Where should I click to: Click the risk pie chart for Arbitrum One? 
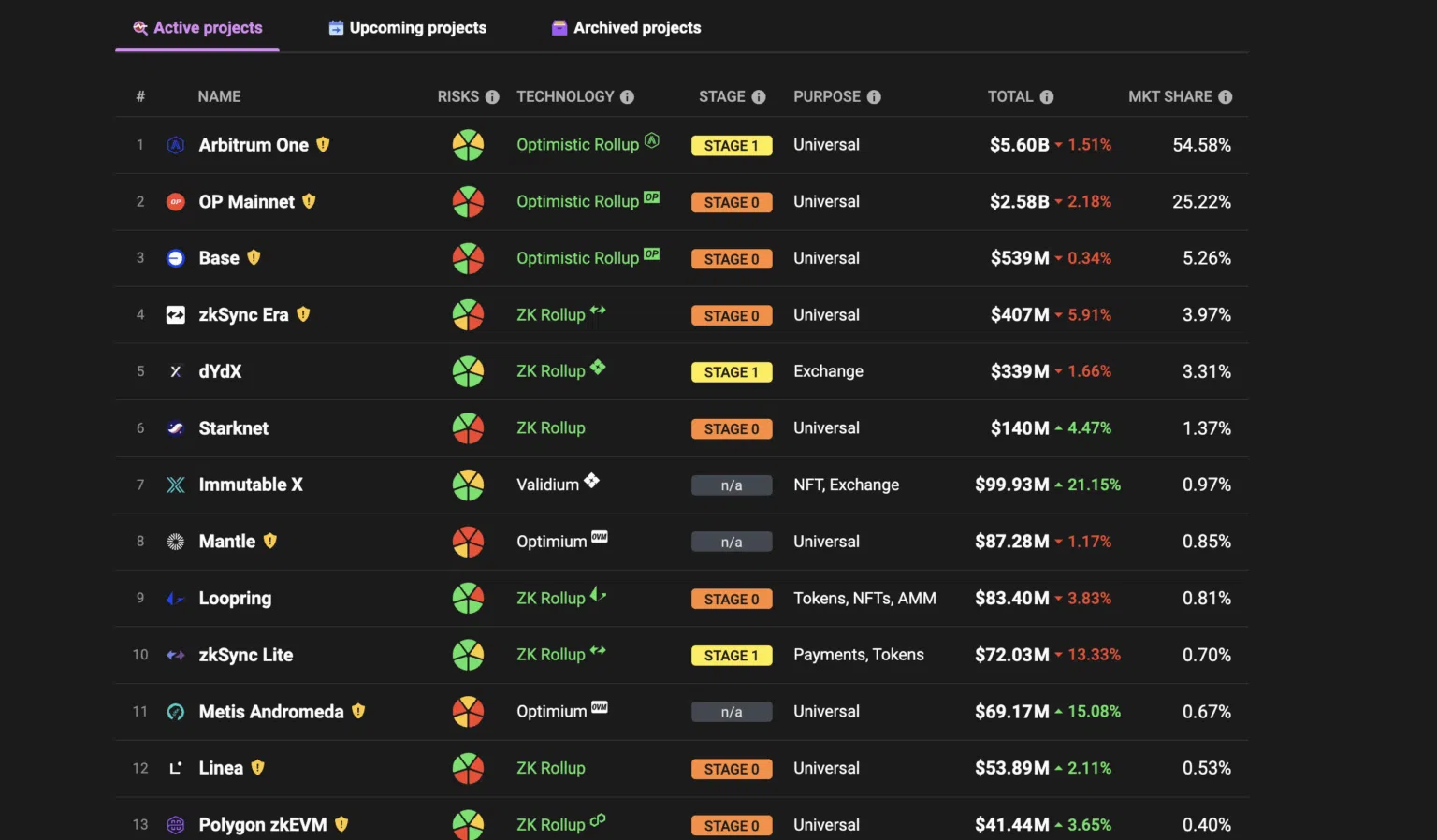468,145
